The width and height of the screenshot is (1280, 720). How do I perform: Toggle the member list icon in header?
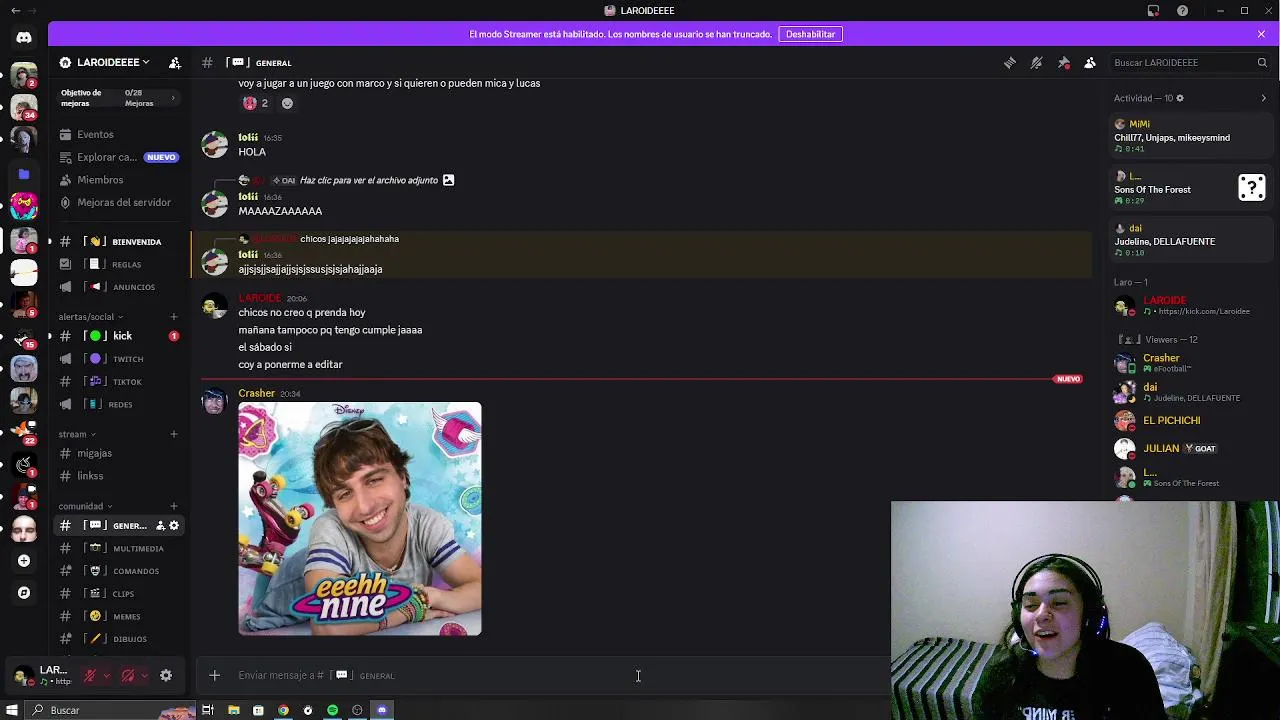(1090, 62)
